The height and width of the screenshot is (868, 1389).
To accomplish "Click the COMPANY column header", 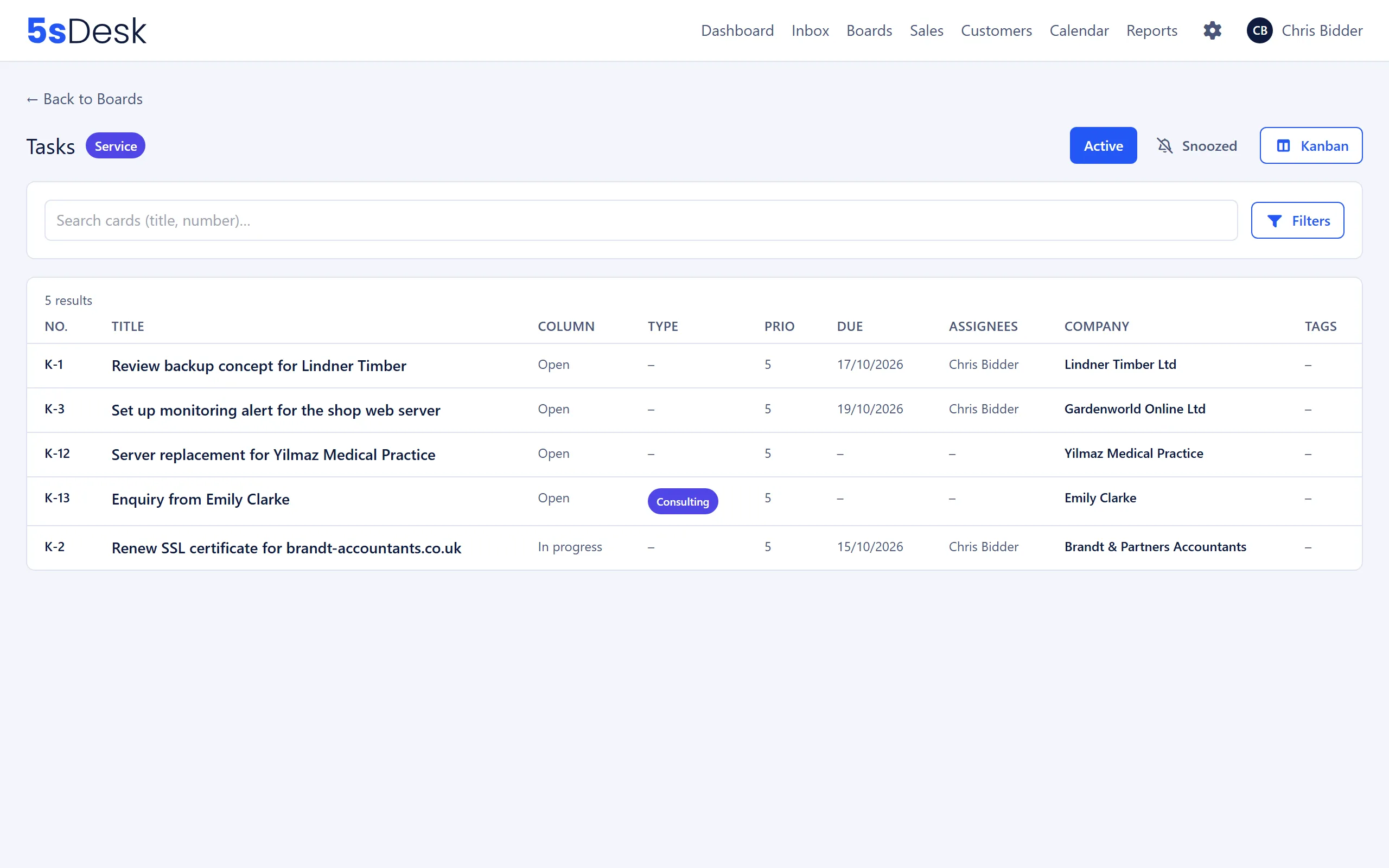I will coord(1096,326).
